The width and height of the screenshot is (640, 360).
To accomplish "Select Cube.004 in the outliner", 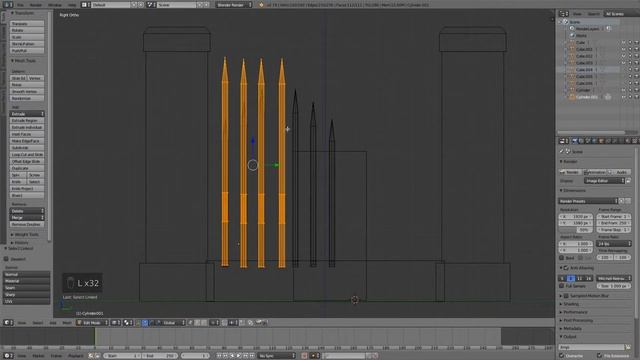I will [x=584, y=70].
